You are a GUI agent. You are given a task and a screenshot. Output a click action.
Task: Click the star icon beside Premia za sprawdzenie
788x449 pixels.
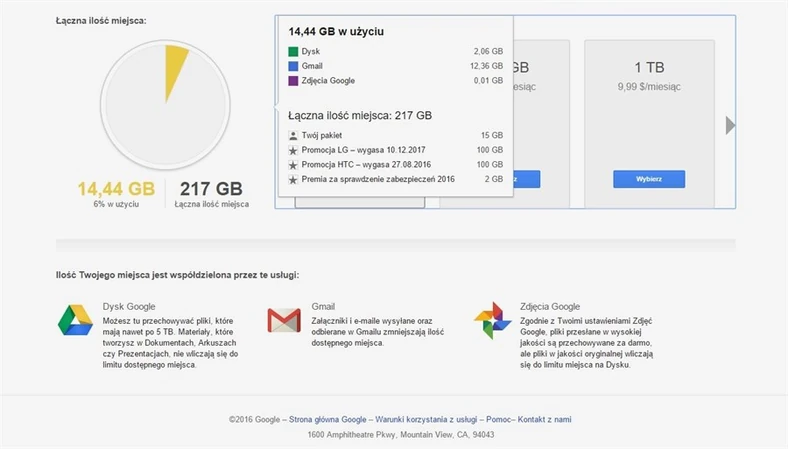293,179
